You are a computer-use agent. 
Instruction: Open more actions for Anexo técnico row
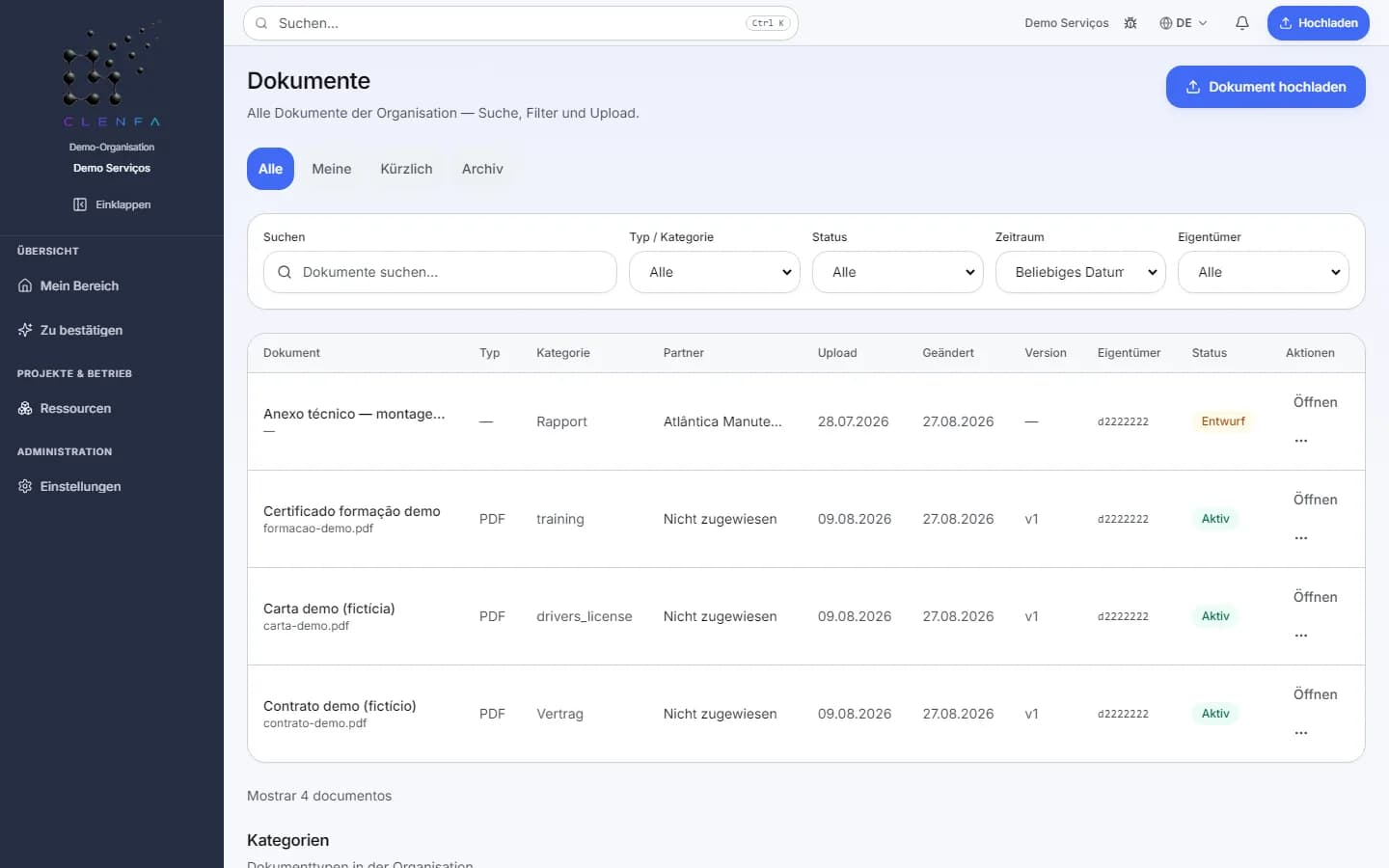tap(1301, 441)
